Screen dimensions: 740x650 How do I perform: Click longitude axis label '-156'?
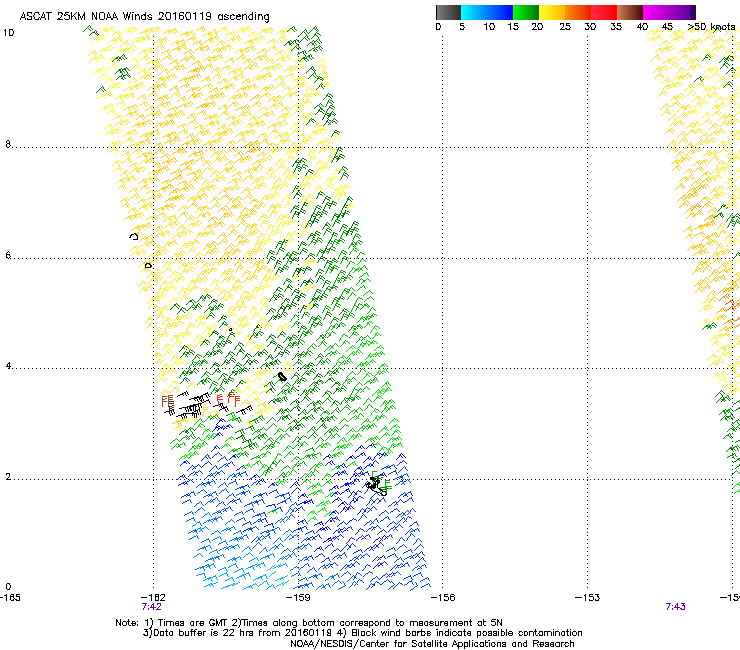443,598
